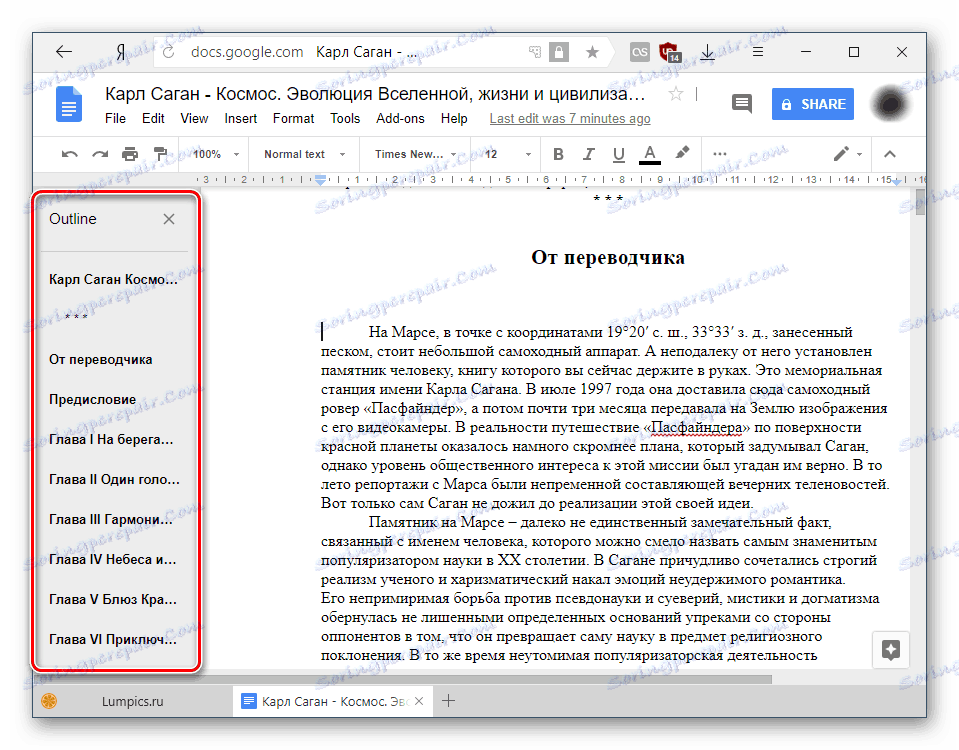Redo the last action
This screenshot has height=750, width=959.
click(100, 154)
